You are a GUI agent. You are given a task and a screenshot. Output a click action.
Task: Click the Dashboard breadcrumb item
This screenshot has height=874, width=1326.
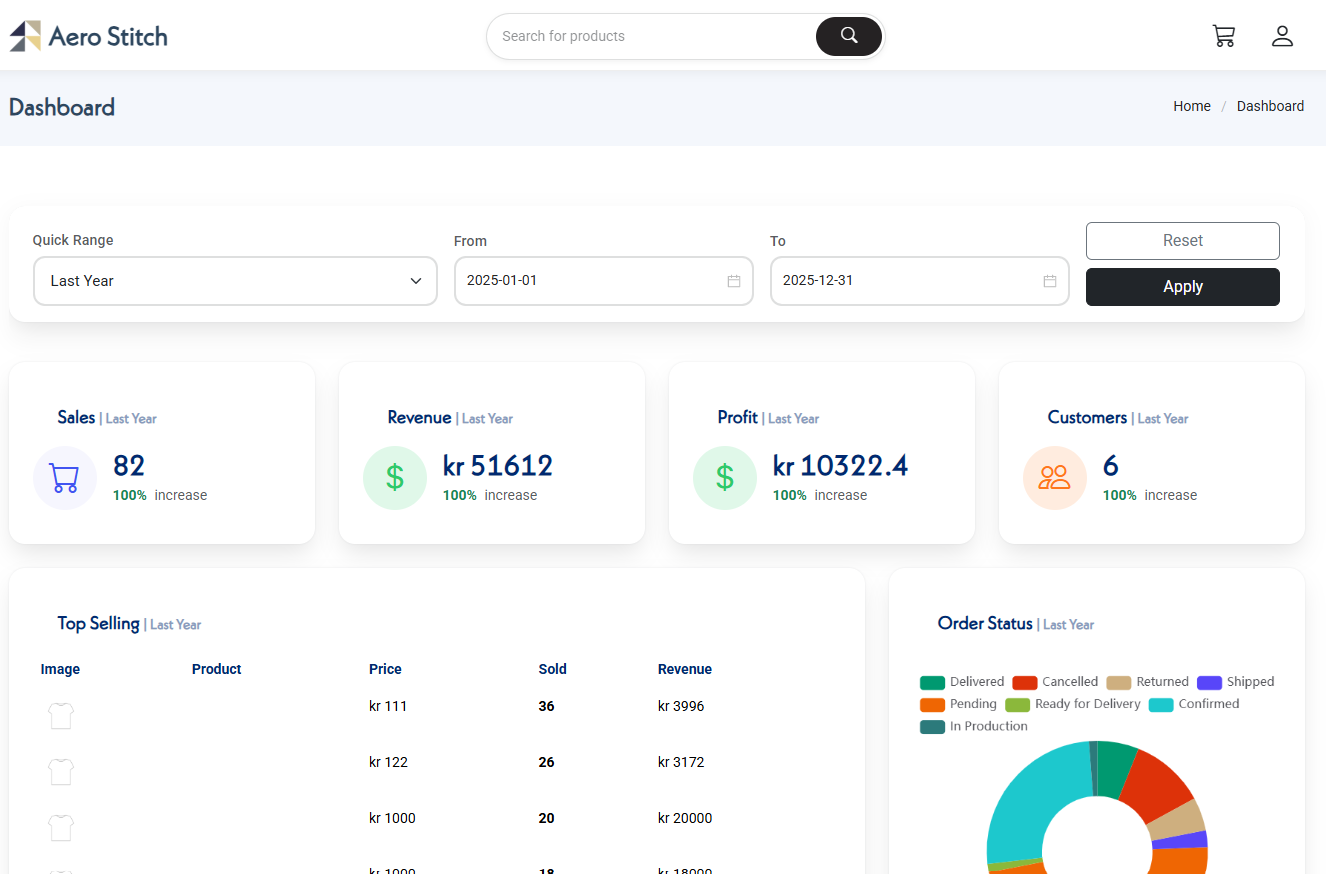pos(1270,106)
